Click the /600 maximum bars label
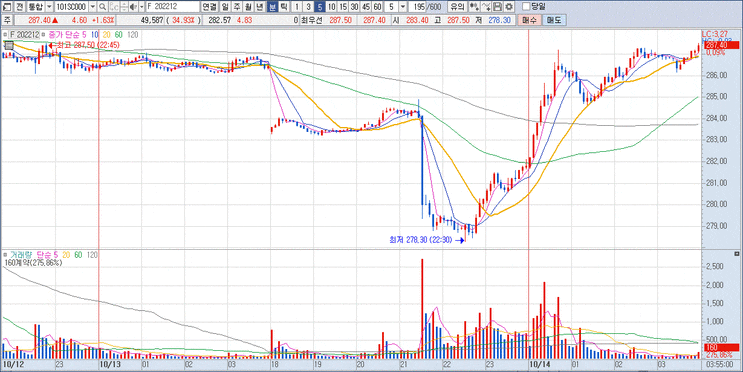This screenshot has width=743, height=372. (435, 7)
